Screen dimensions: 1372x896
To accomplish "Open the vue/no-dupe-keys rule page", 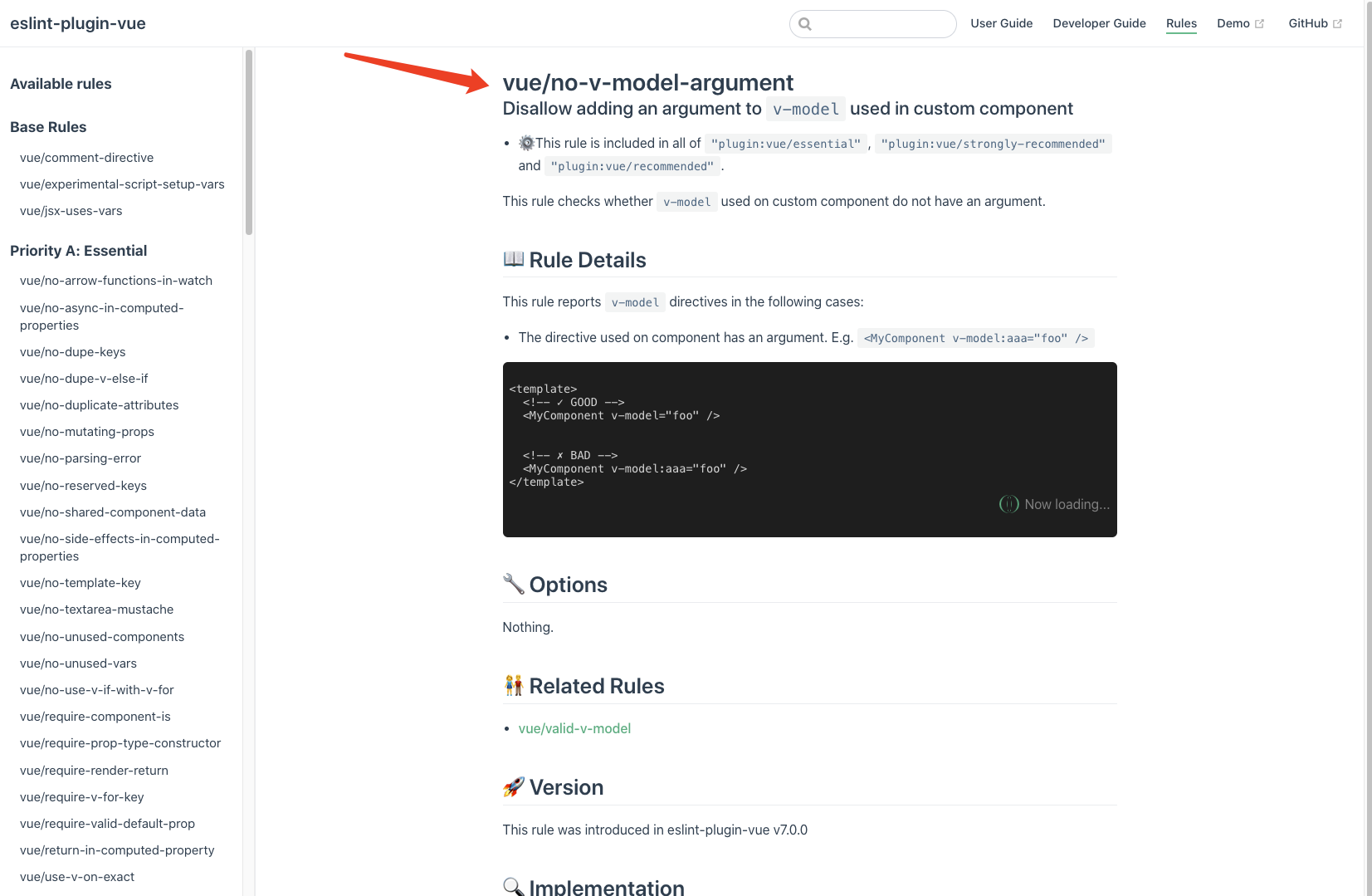I will point(72,351).
